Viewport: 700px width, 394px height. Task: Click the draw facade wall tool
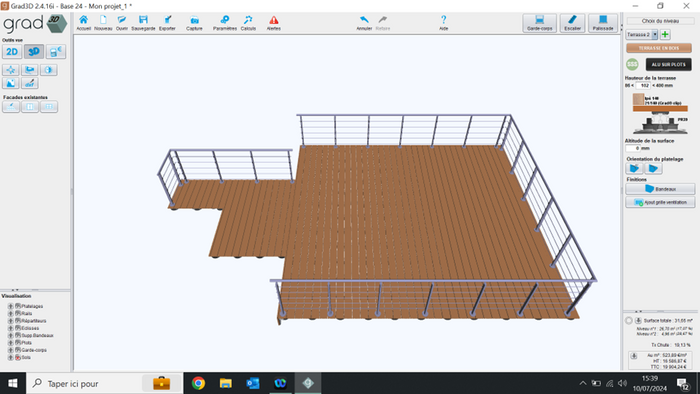pos(11,107)
